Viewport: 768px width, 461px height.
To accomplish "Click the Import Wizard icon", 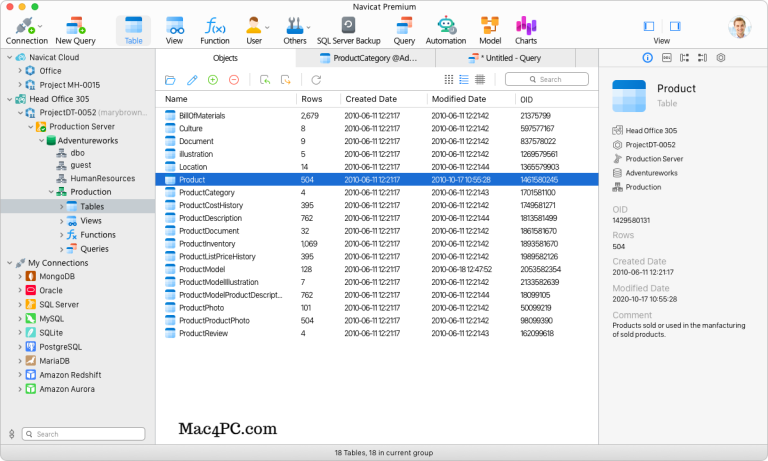I will tap(265, 79).
